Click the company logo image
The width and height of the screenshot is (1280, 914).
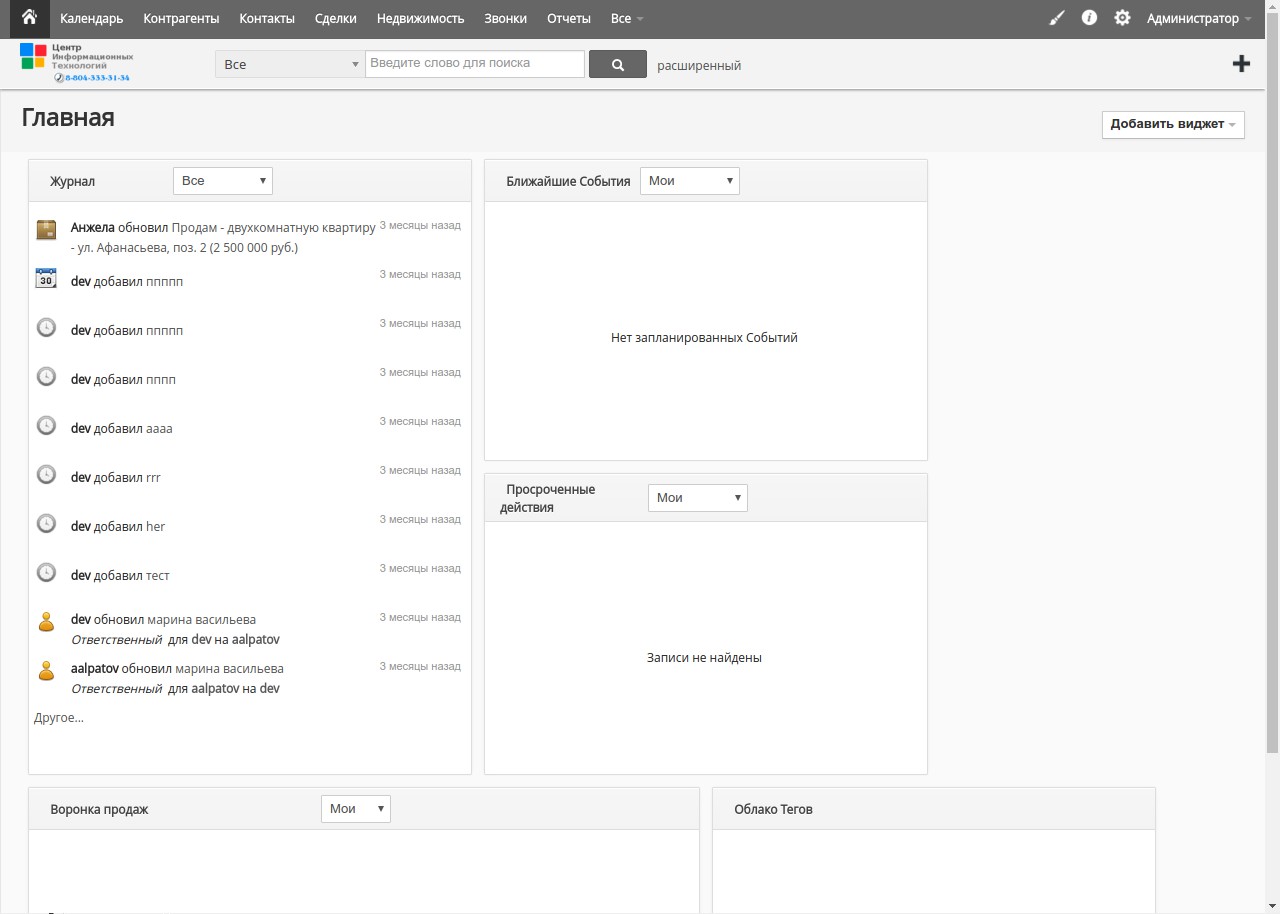pyautogui.click(x=76, y=62)
